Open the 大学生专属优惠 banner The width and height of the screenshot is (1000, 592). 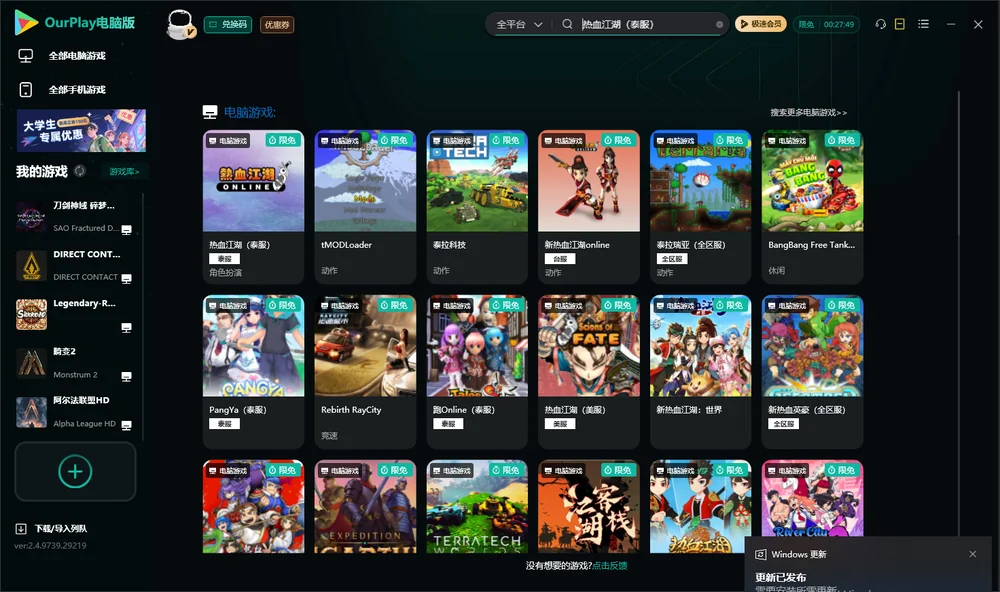point(81,130)
